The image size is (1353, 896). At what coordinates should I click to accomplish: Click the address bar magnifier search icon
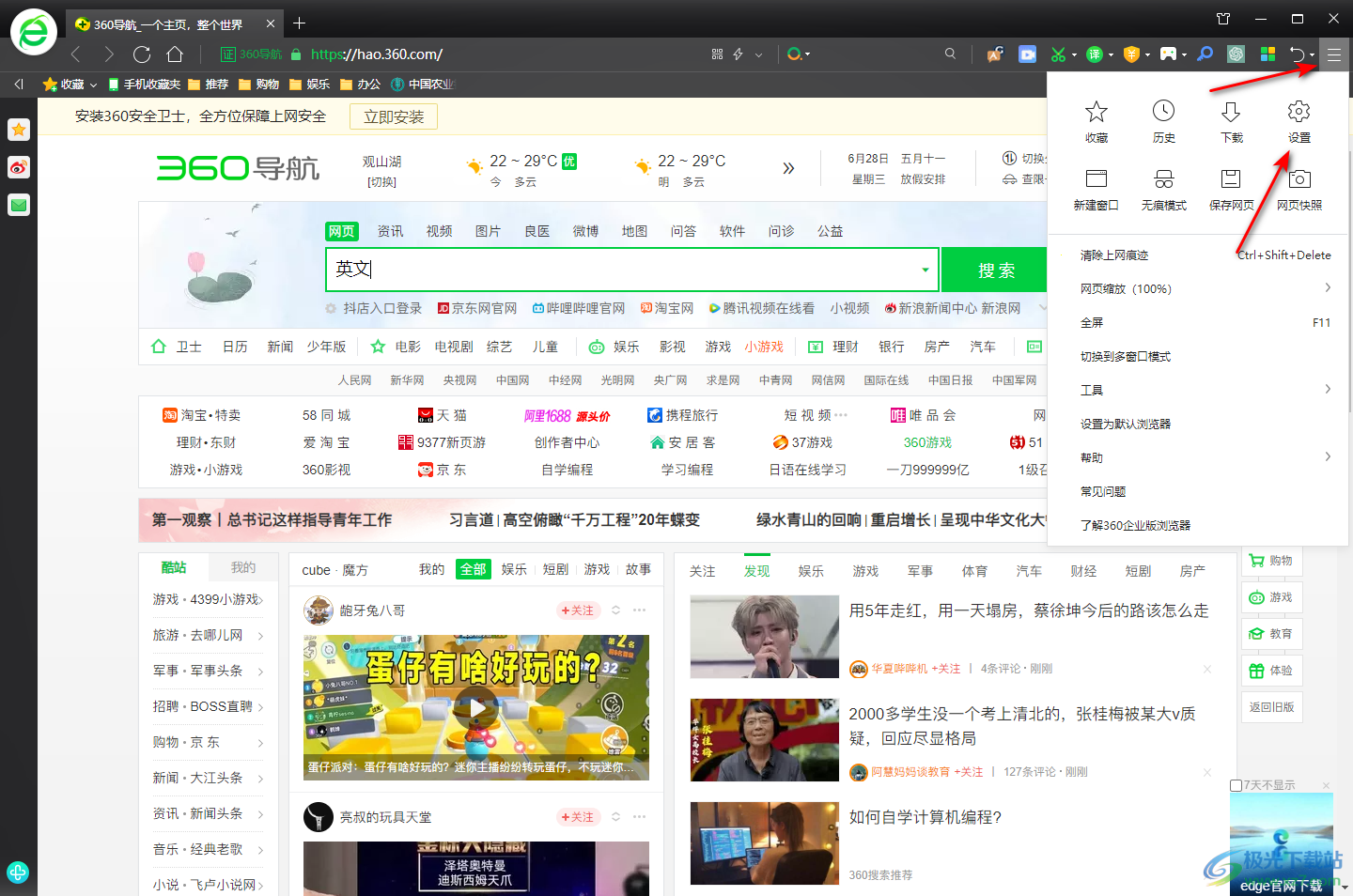pyautogui.click(x=950, y=54)
